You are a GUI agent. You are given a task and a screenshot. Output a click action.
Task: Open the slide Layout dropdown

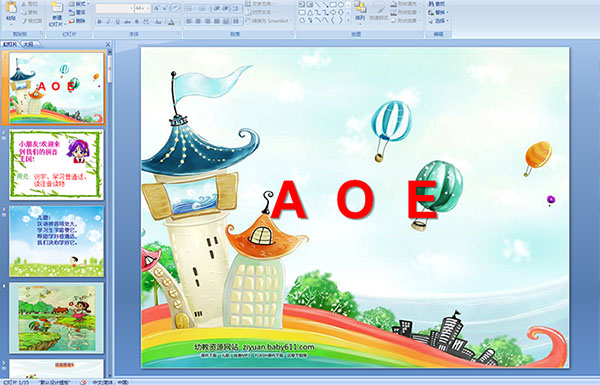[x=79, y=4]
